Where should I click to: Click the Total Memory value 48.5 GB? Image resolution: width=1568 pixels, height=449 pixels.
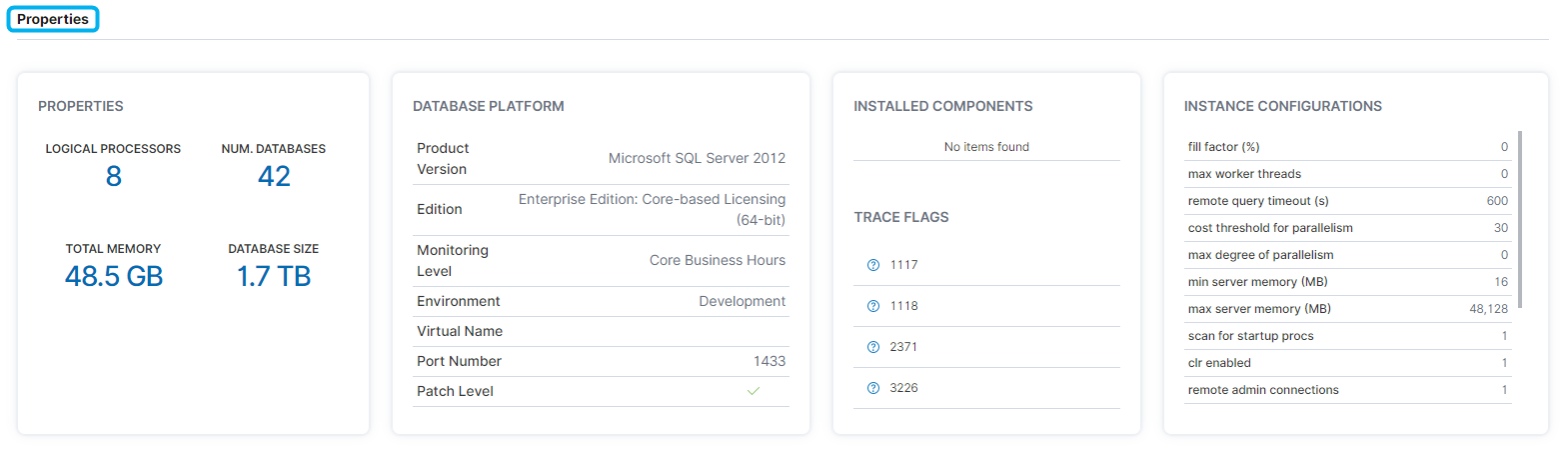pos(114,276)
